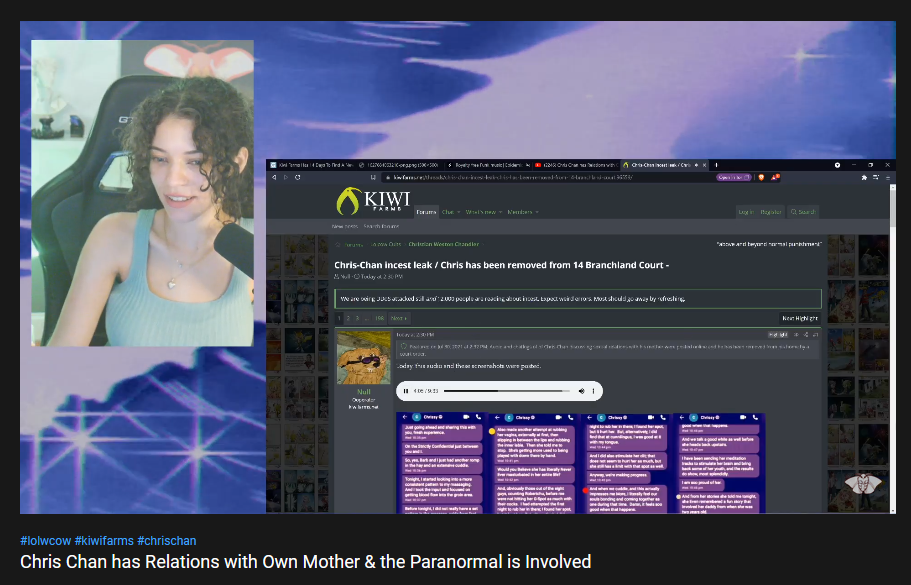
Task: Open the #chrischan hashtag
Action: [167, 541]
